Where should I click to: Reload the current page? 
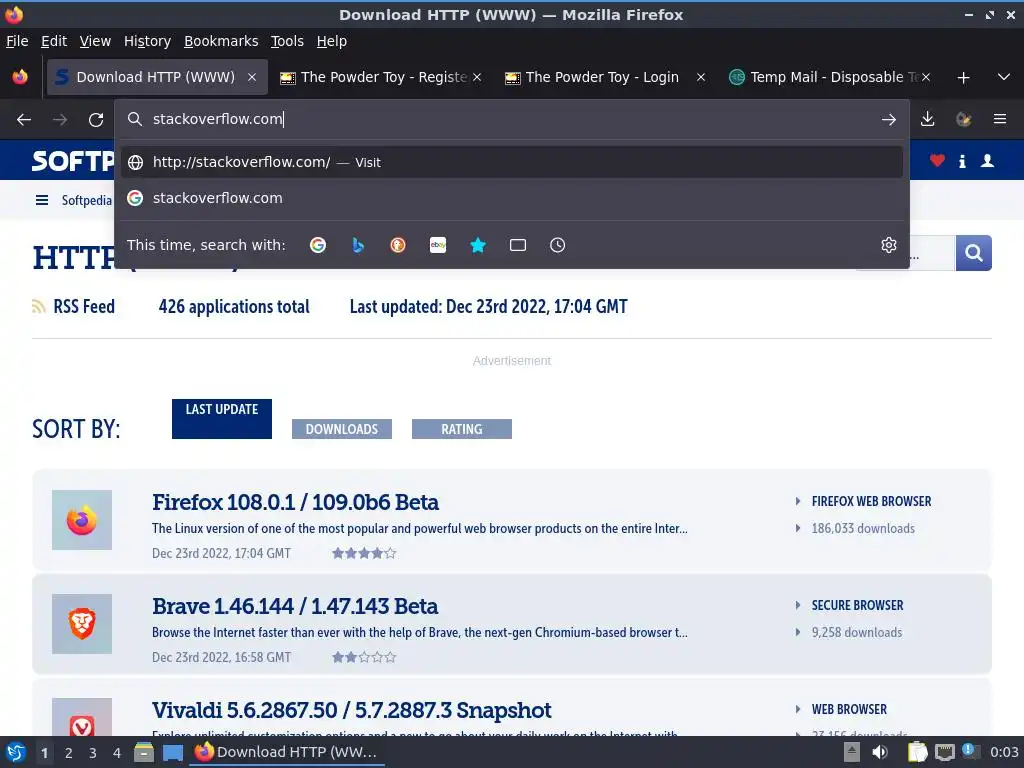click(x=96, y=120)
